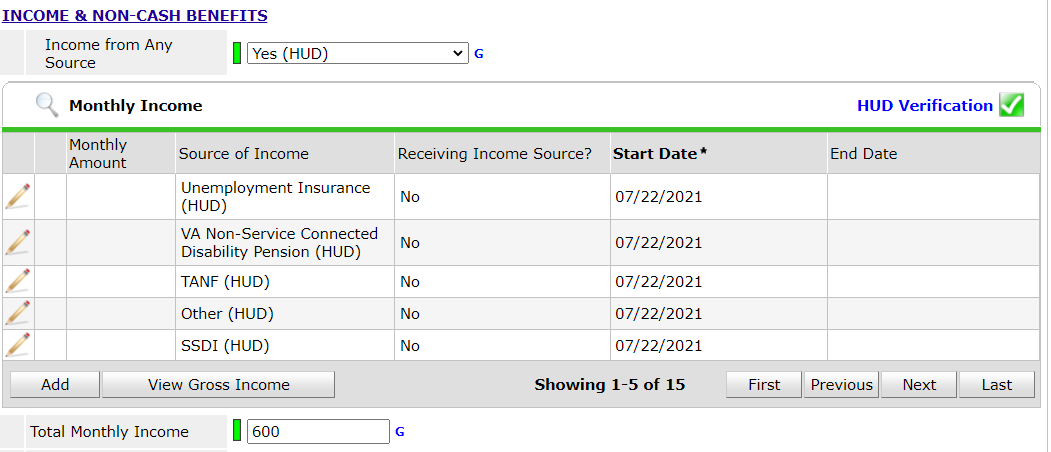This screenshot has height=452, width=1051.
Task: Click the Add button under Monthly Income
Action: point(55,385)
